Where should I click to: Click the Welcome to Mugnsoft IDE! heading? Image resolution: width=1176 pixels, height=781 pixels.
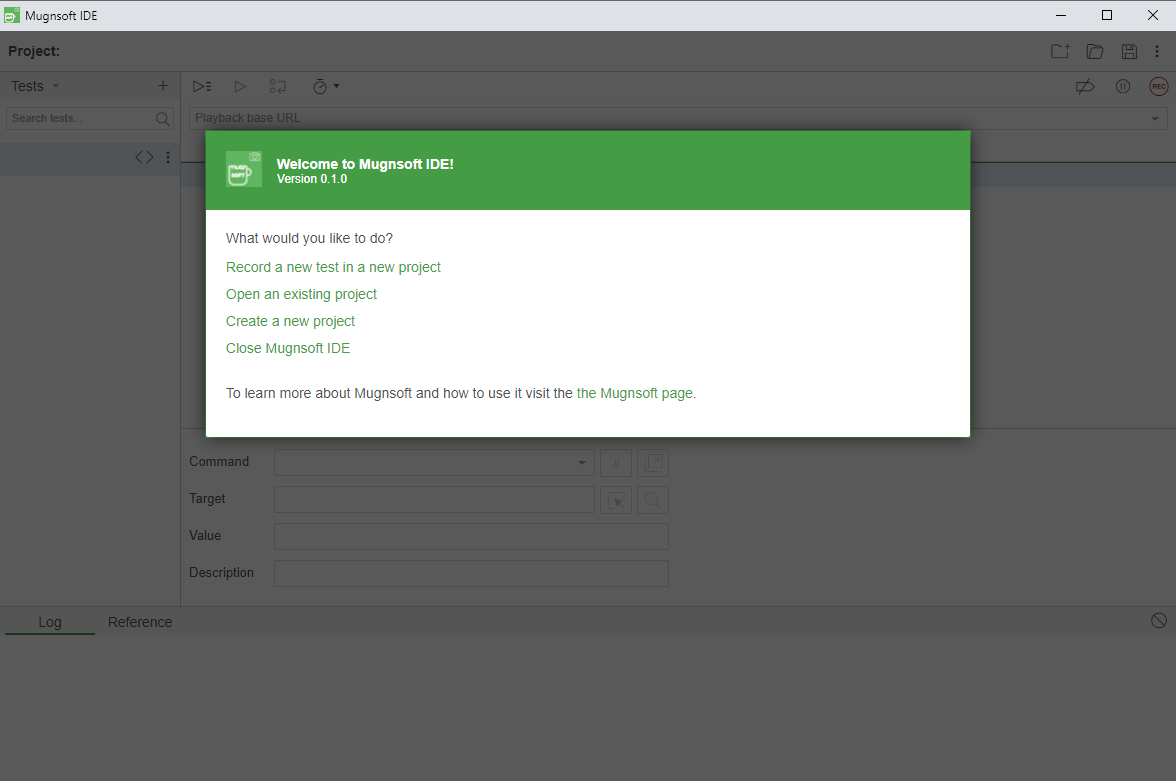pos(365,164)
